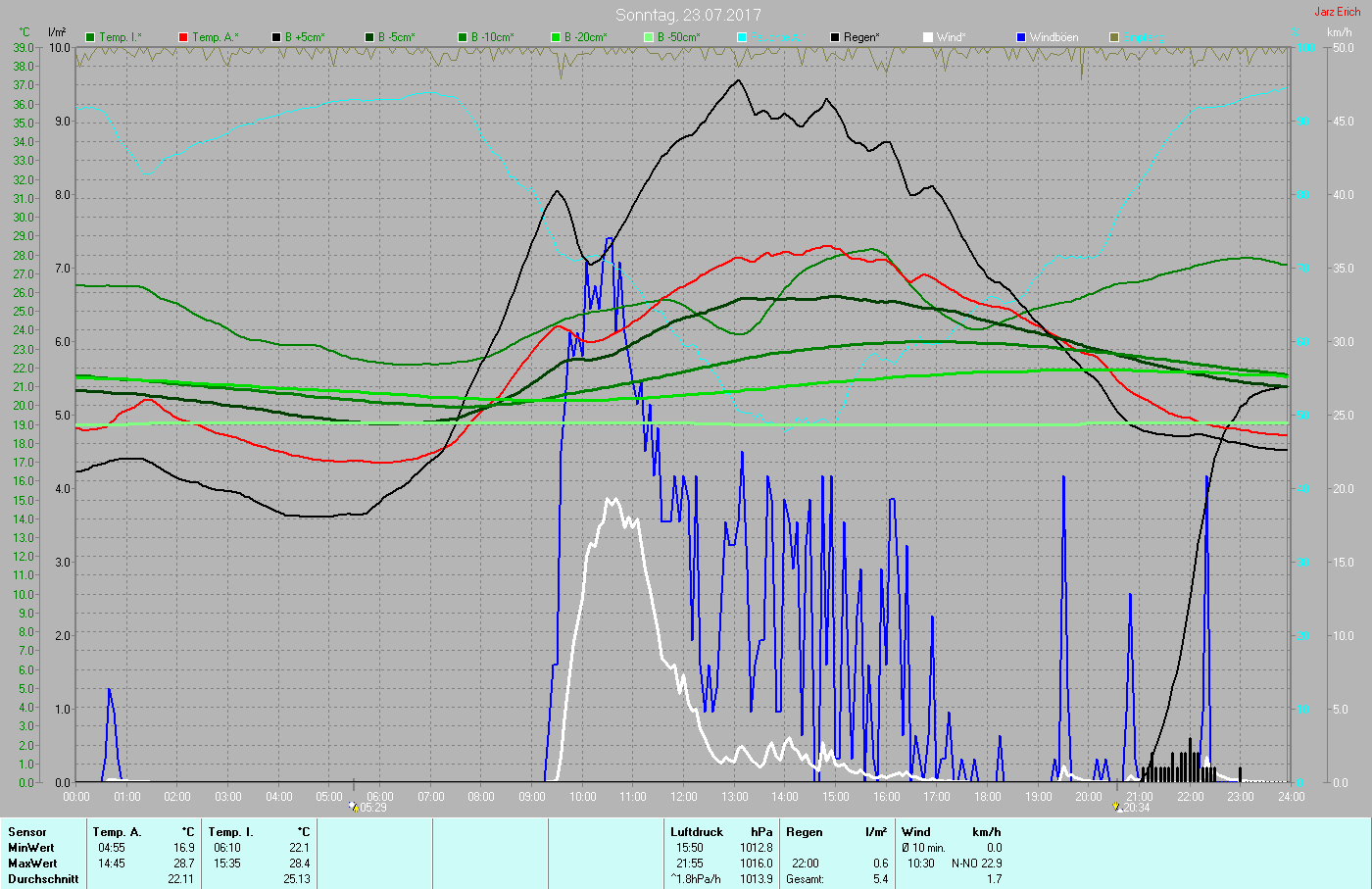Toggle the Temp. I. series label
Image resolution: width=1372 pixels, height=889 pixels.
coord(121,37)
